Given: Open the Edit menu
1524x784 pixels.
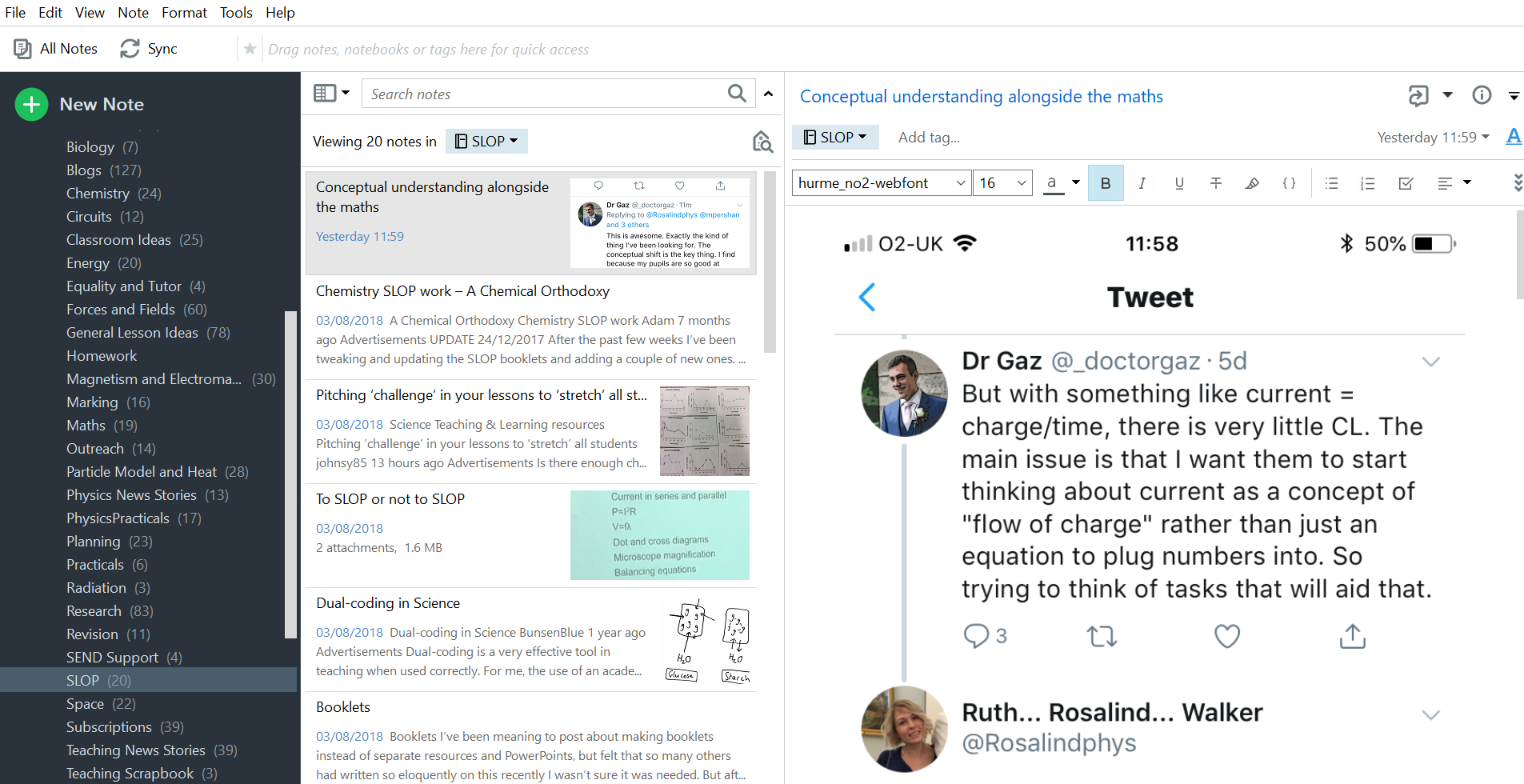Looking at the screenshot, I should click(x=50, y=13).
